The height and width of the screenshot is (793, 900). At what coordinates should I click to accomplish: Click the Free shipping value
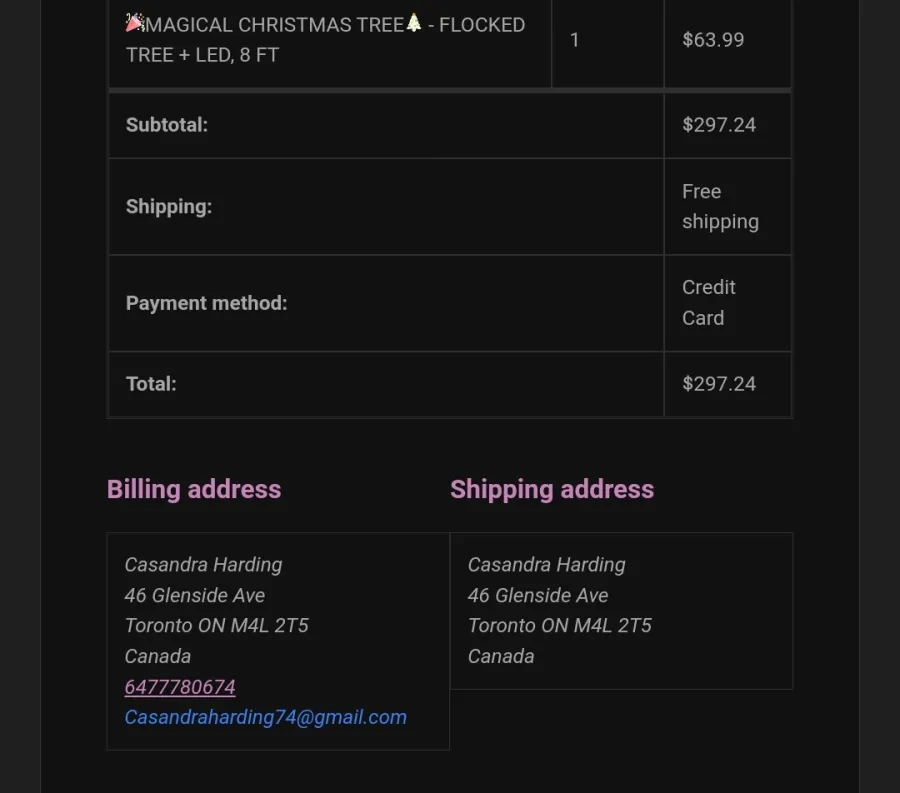coord(720,207)
